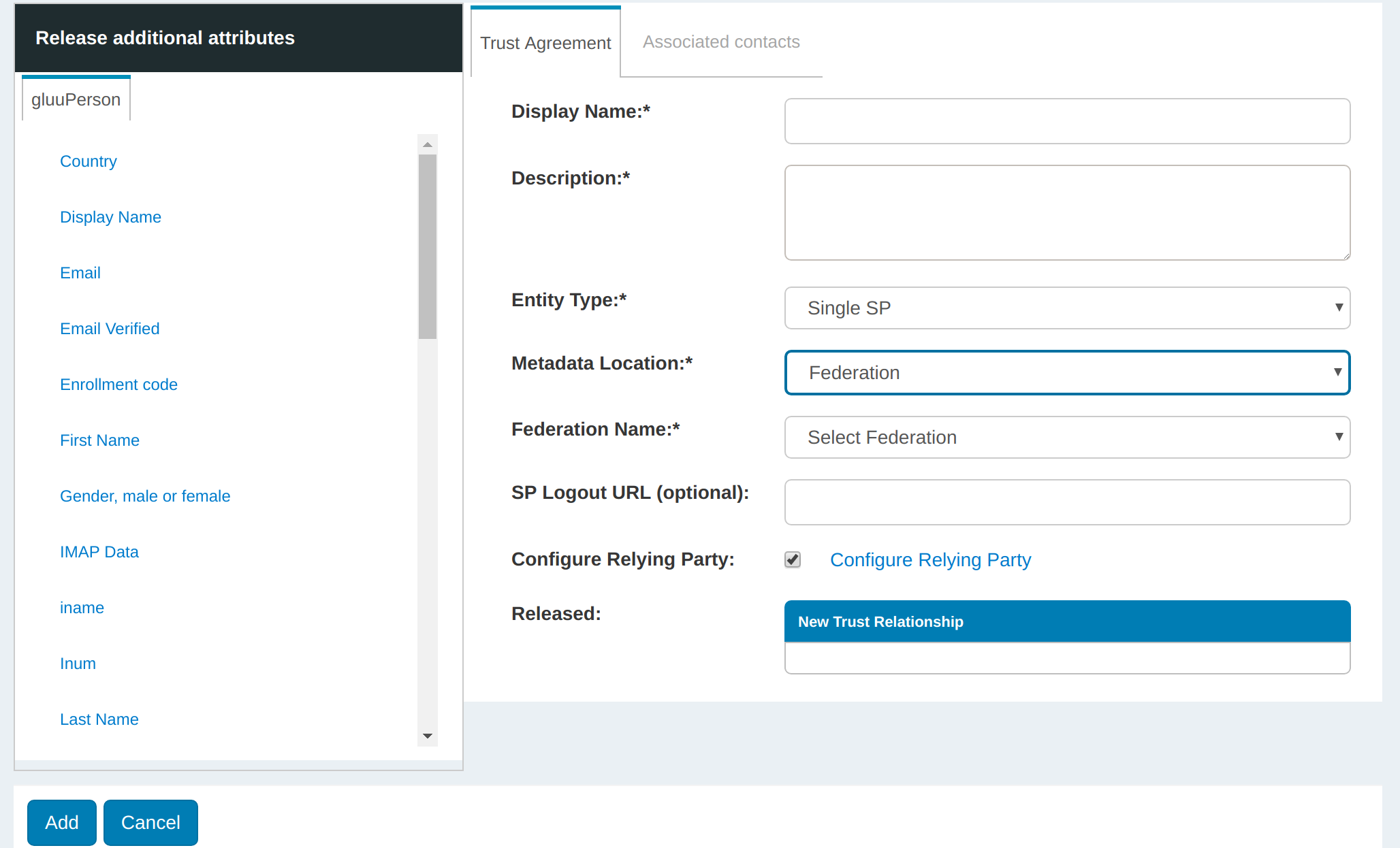
Task: Click the attribute list scrollbar thumb
Action: [428, 245]
